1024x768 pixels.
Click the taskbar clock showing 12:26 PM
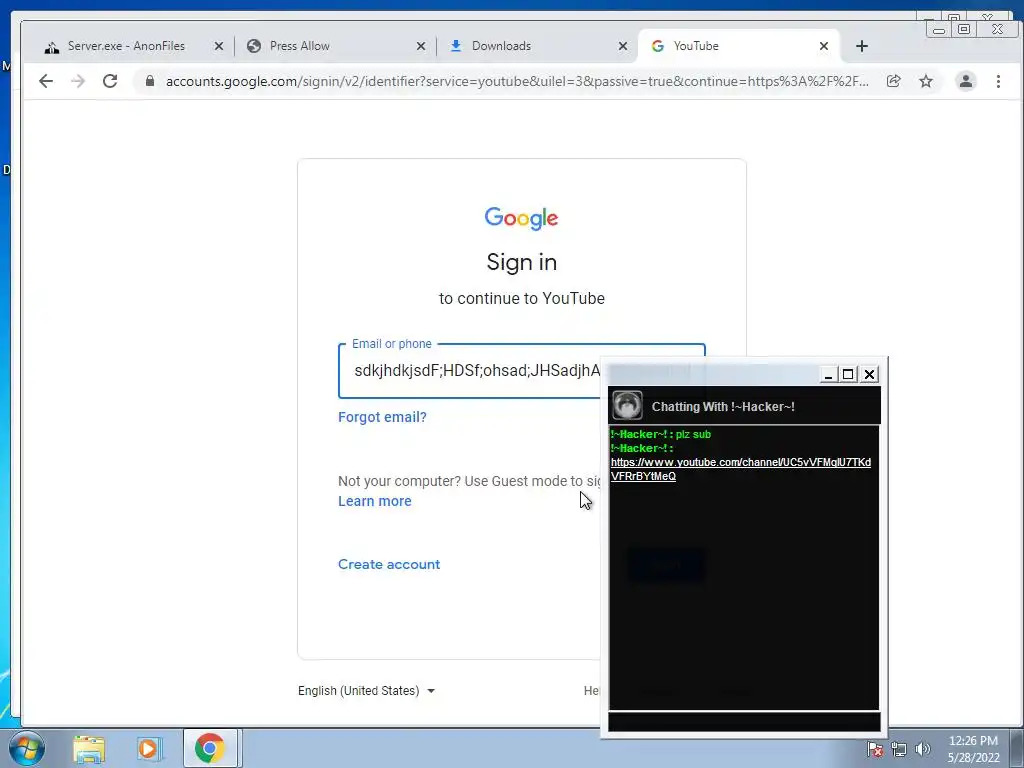973,749
